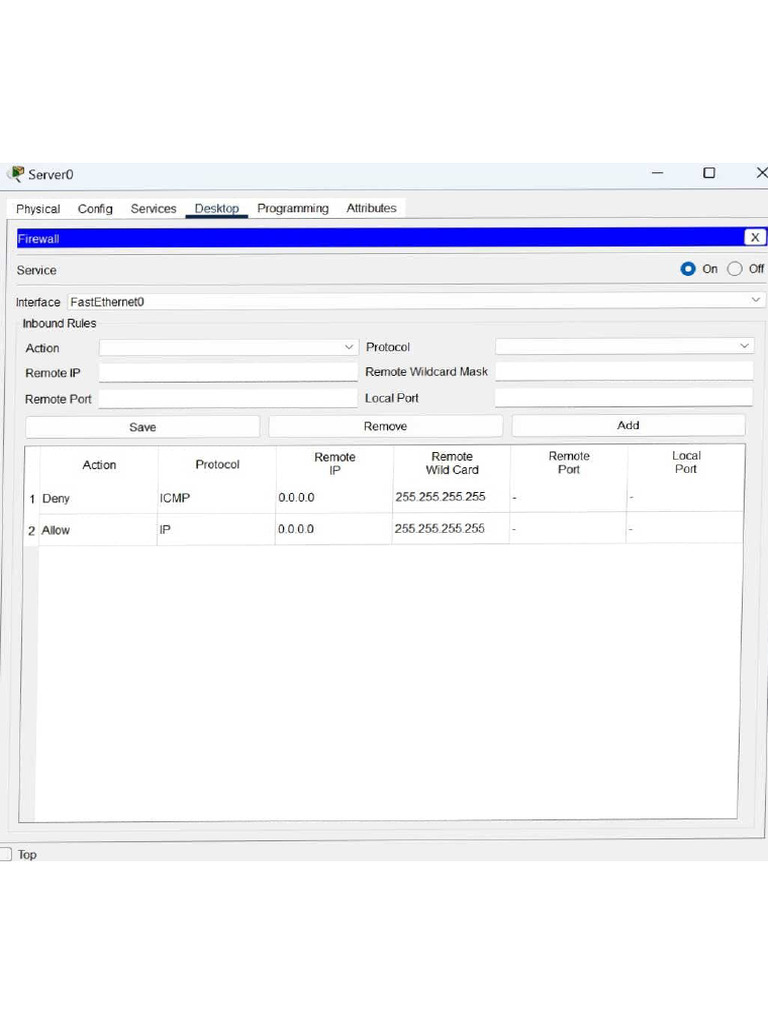Image resolution: width=768 pixels, height=1024 pixels.
Task: Turn the firewall service On
Action: coord(688,269)
